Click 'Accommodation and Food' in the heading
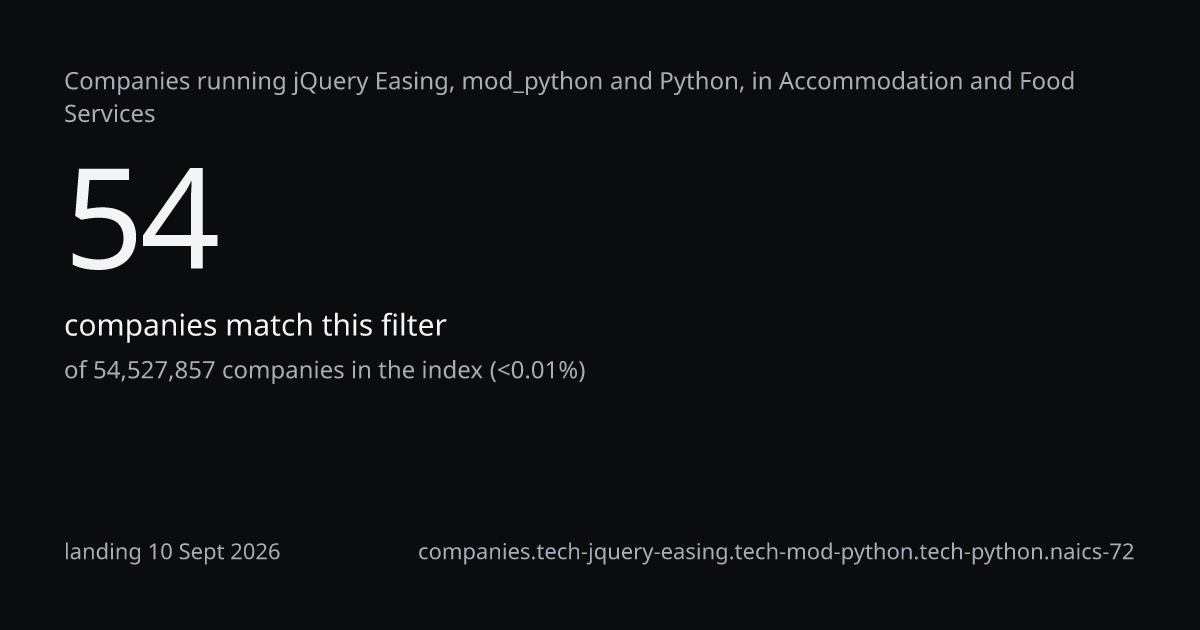Image resolution: width=1200 pixels, height=630 pixels. click(x=927, y=81)
